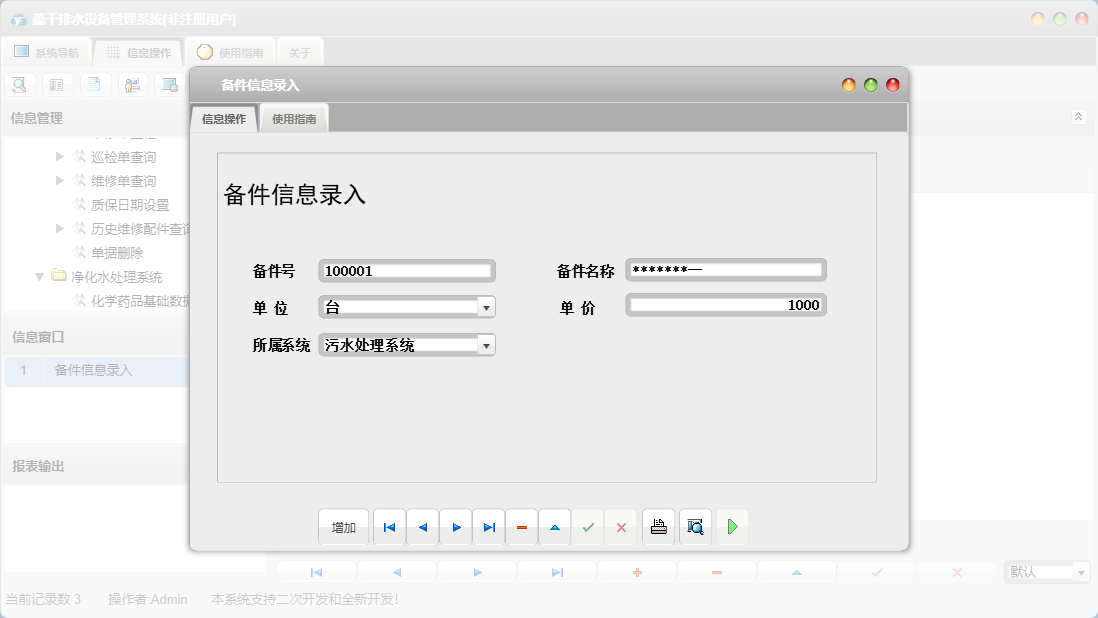Click the 增加 button to add a record

point(343,527)
